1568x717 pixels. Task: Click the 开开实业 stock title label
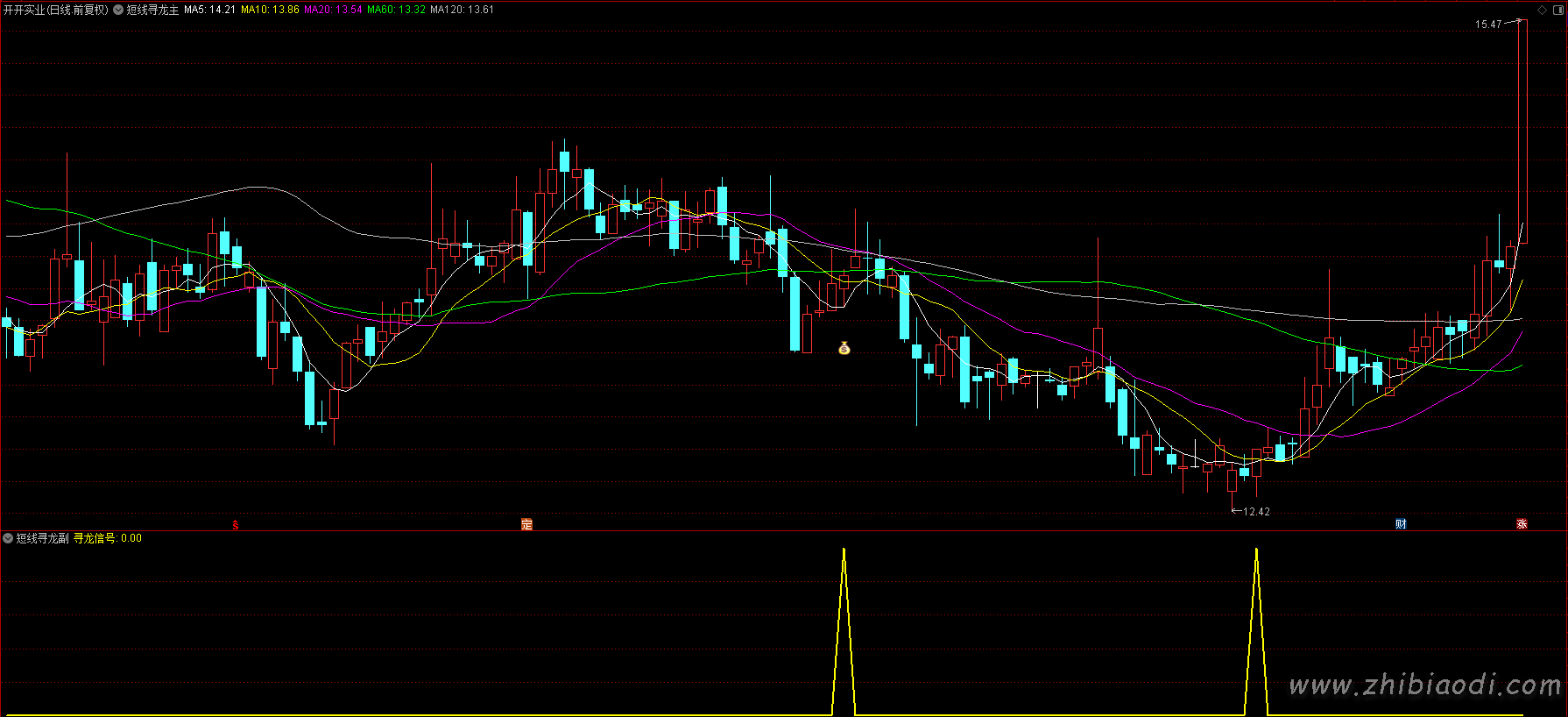(55, 10)
